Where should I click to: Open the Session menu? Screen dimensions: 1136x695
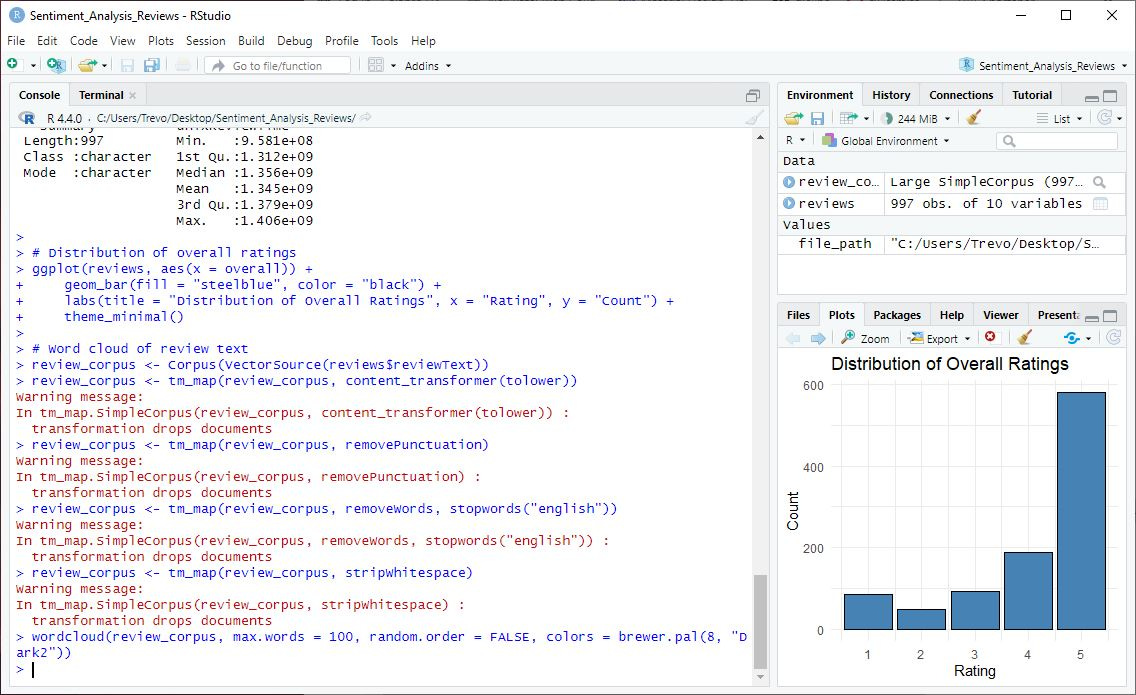(x=206, y=41)
